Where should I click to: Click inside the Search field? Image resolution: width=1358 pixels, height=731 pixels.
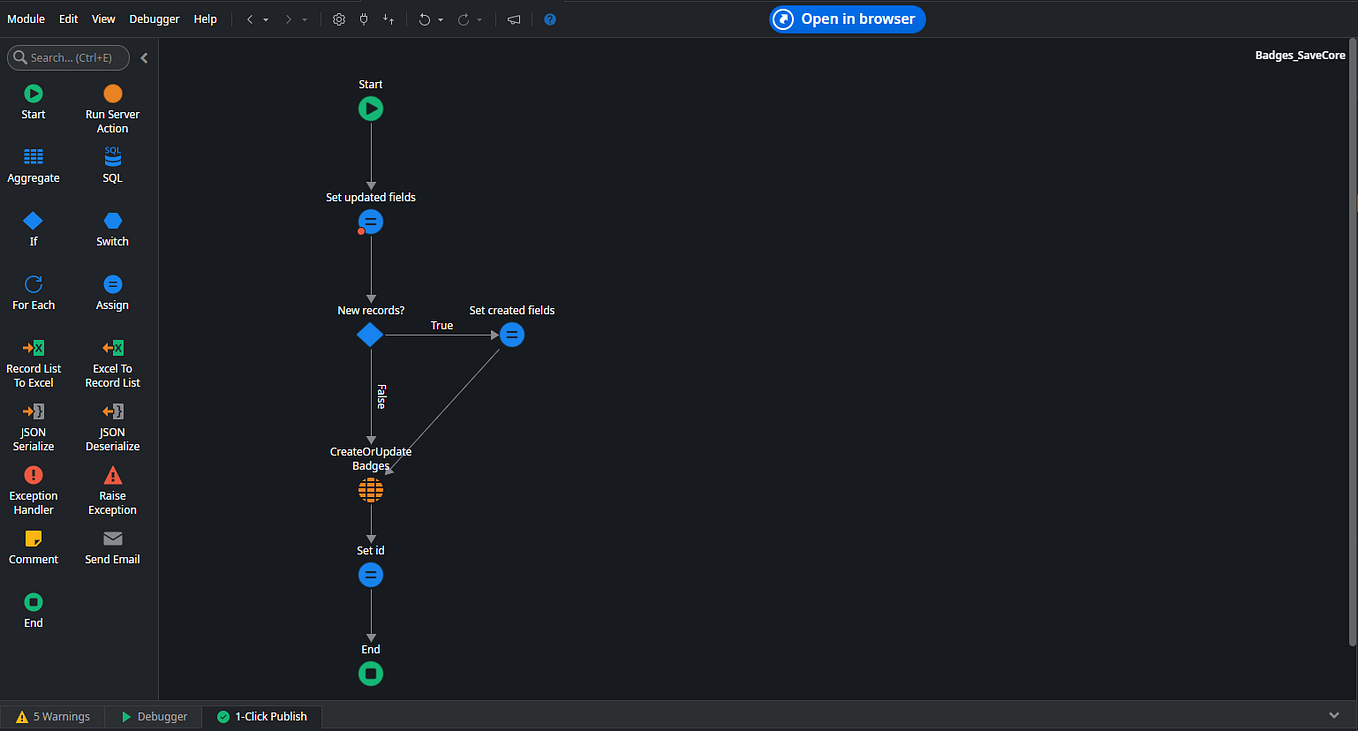click(68, 57)
